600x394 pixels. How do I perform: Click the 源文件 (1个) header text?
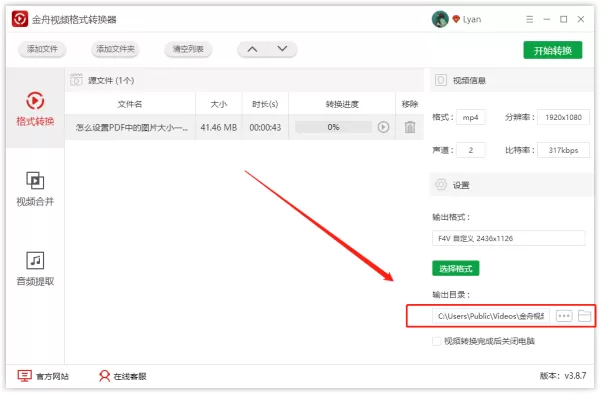111,80
